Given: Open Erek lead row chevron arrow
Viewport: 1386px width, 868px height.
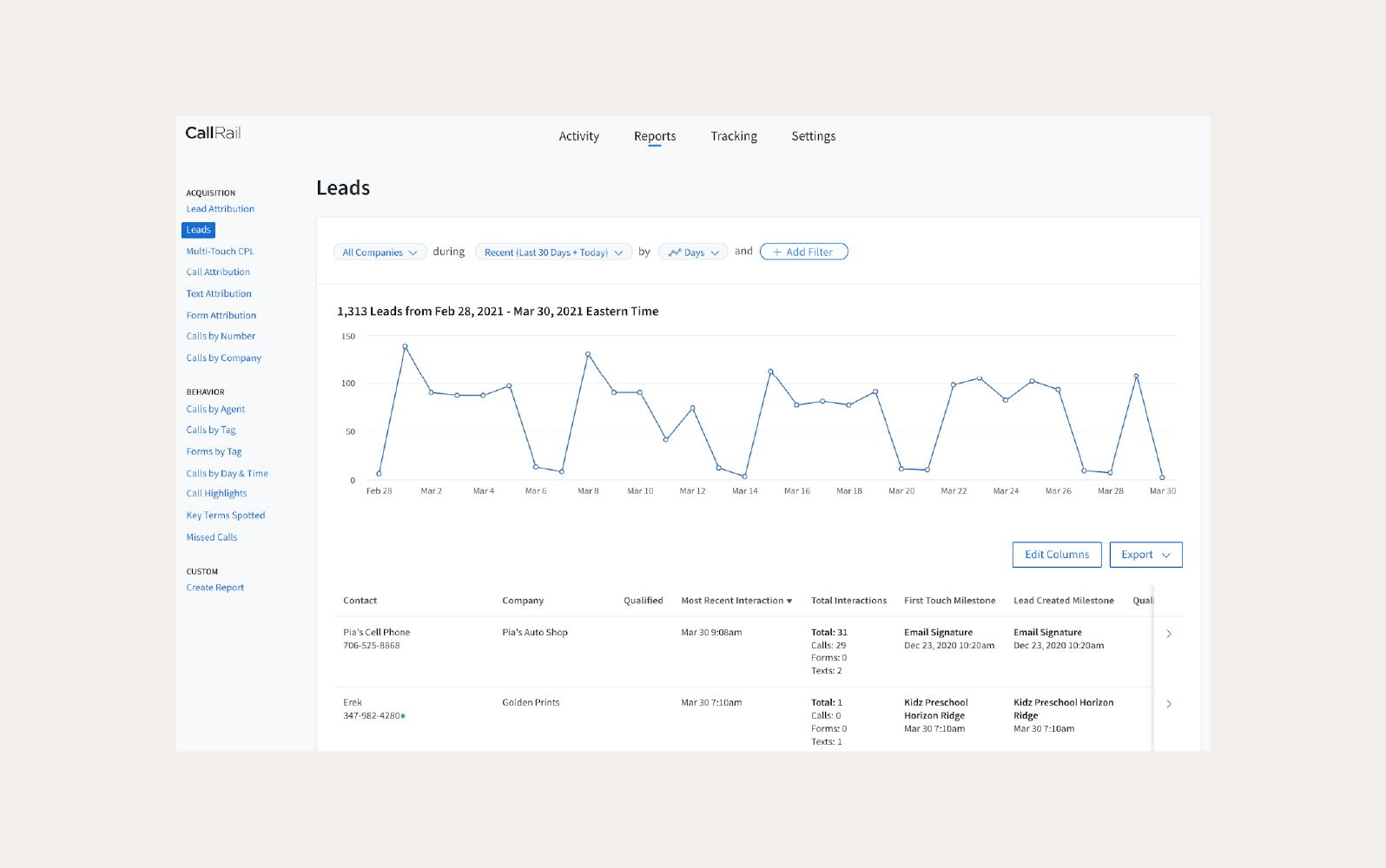Looking at the screenshot, I should 1169,704.
